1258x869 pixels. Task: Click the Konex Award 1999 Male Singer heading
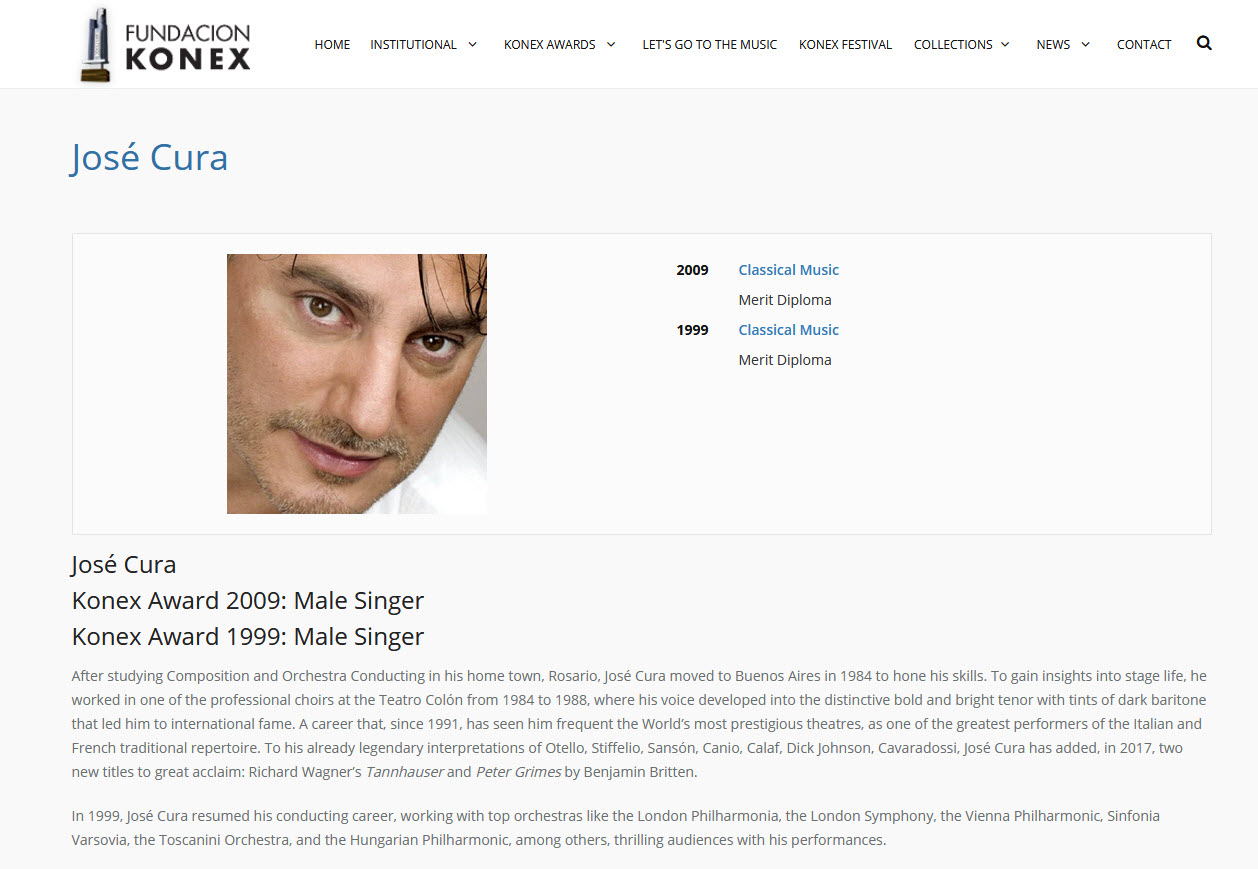pos(248,637)
